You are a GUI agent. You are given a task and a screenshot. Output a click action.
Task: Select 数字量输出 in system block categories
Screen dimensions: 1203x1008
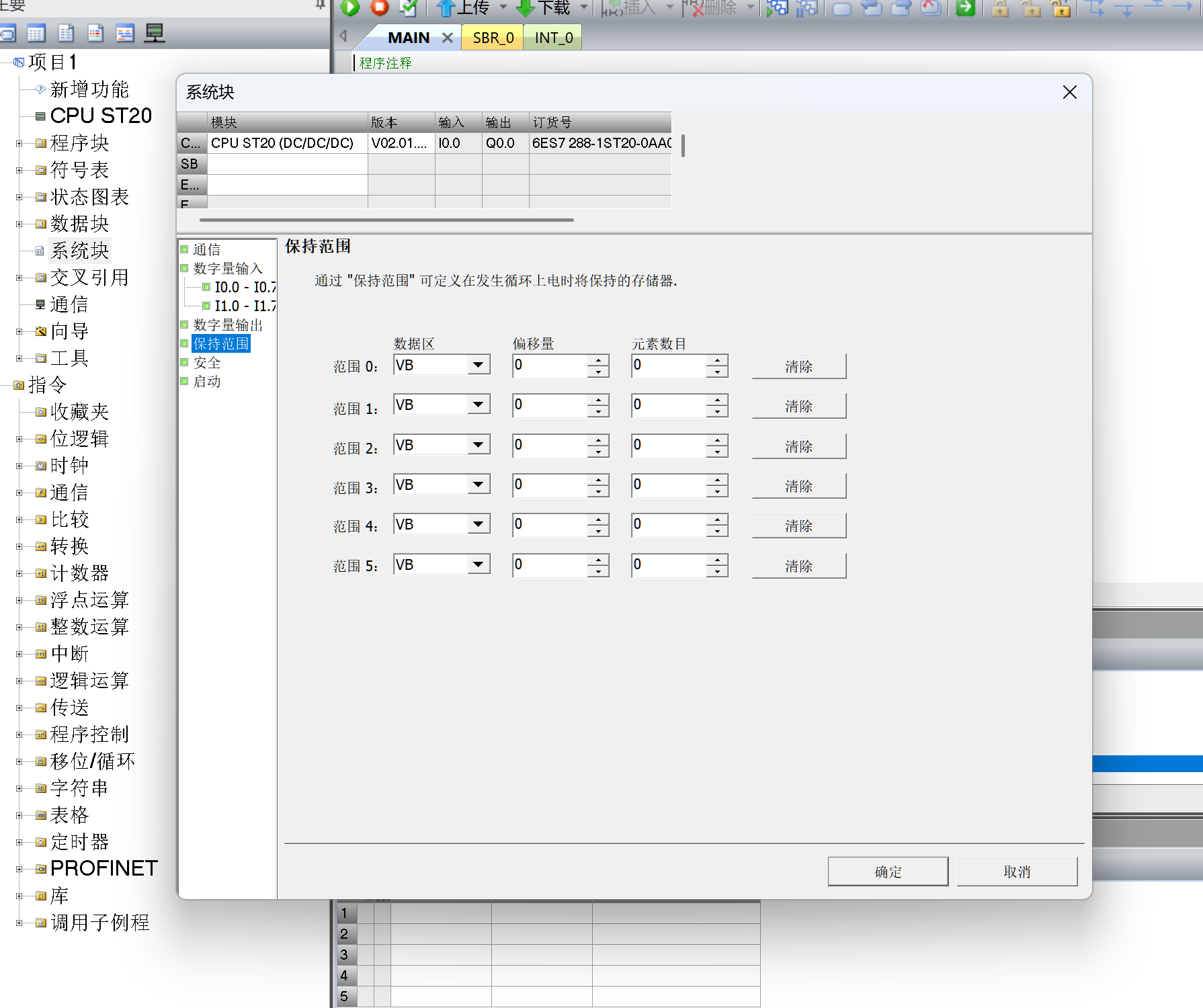pos(228,325)
